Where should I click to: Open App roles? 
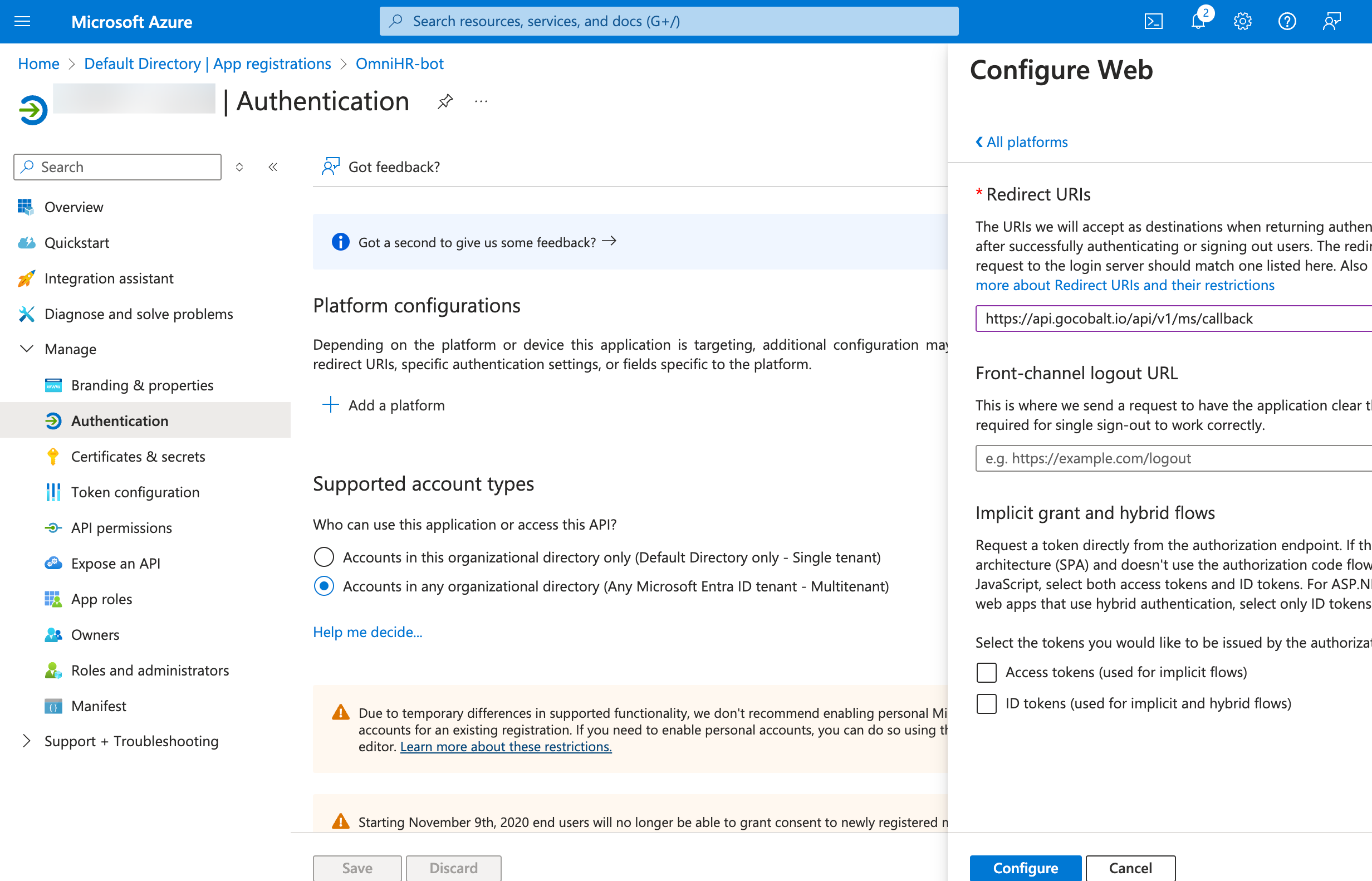[x=101, y=599]
